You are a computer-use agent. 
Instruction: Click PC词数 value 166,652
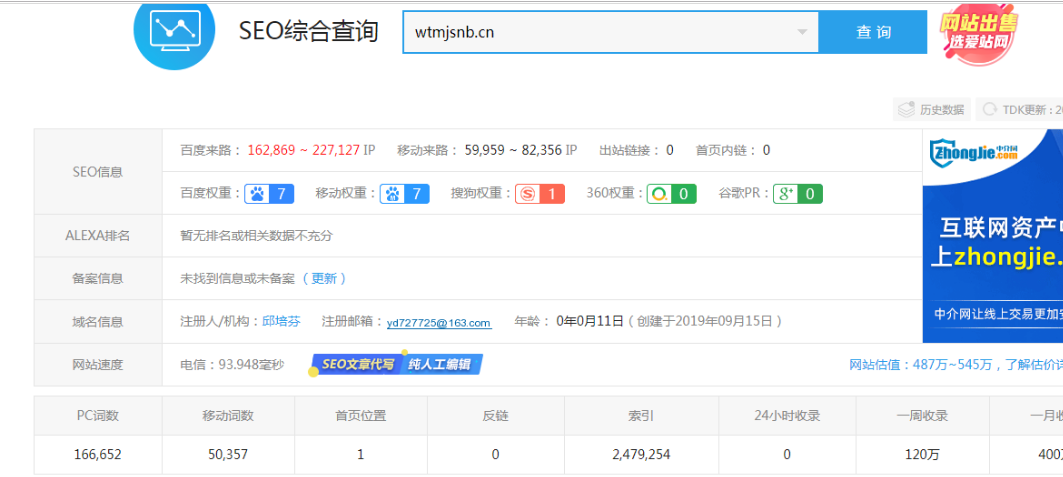(98, 455)
